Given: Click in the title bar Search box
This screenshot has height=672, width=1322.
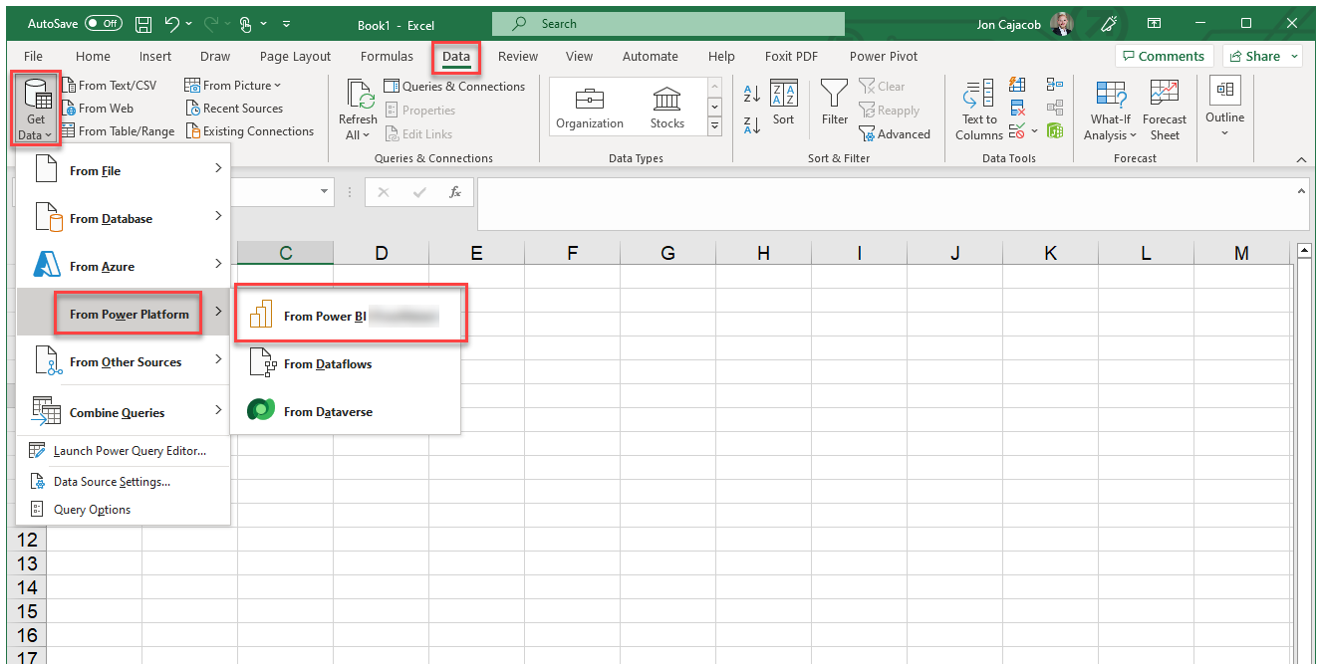Looking at the screenshot, I should 670,24.
